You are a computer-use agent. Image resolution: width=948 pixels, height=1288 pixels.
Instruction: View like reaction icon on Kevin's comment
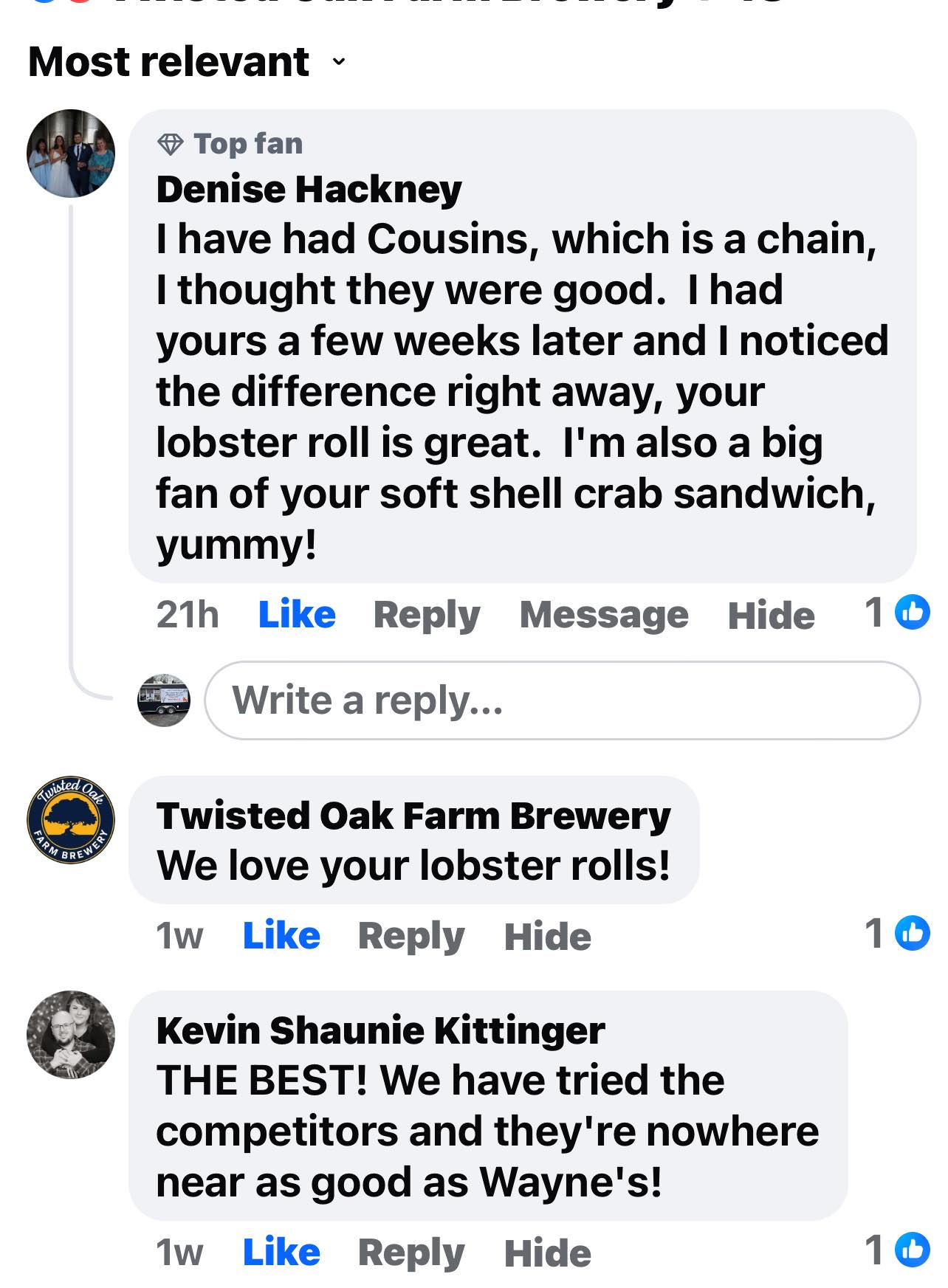tap(913, 1250)
